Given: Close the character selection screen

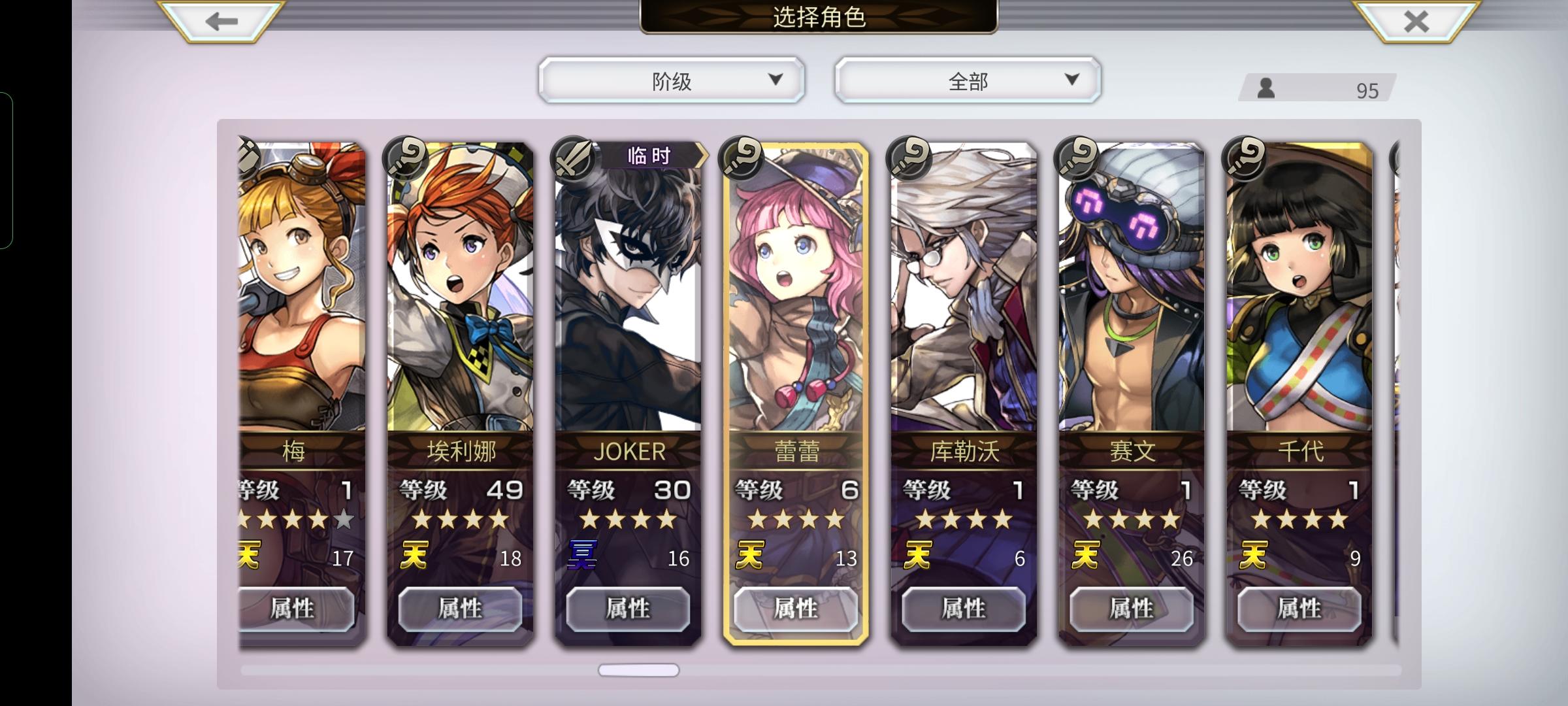Looking at the screenshot, I should point(1416,21).
